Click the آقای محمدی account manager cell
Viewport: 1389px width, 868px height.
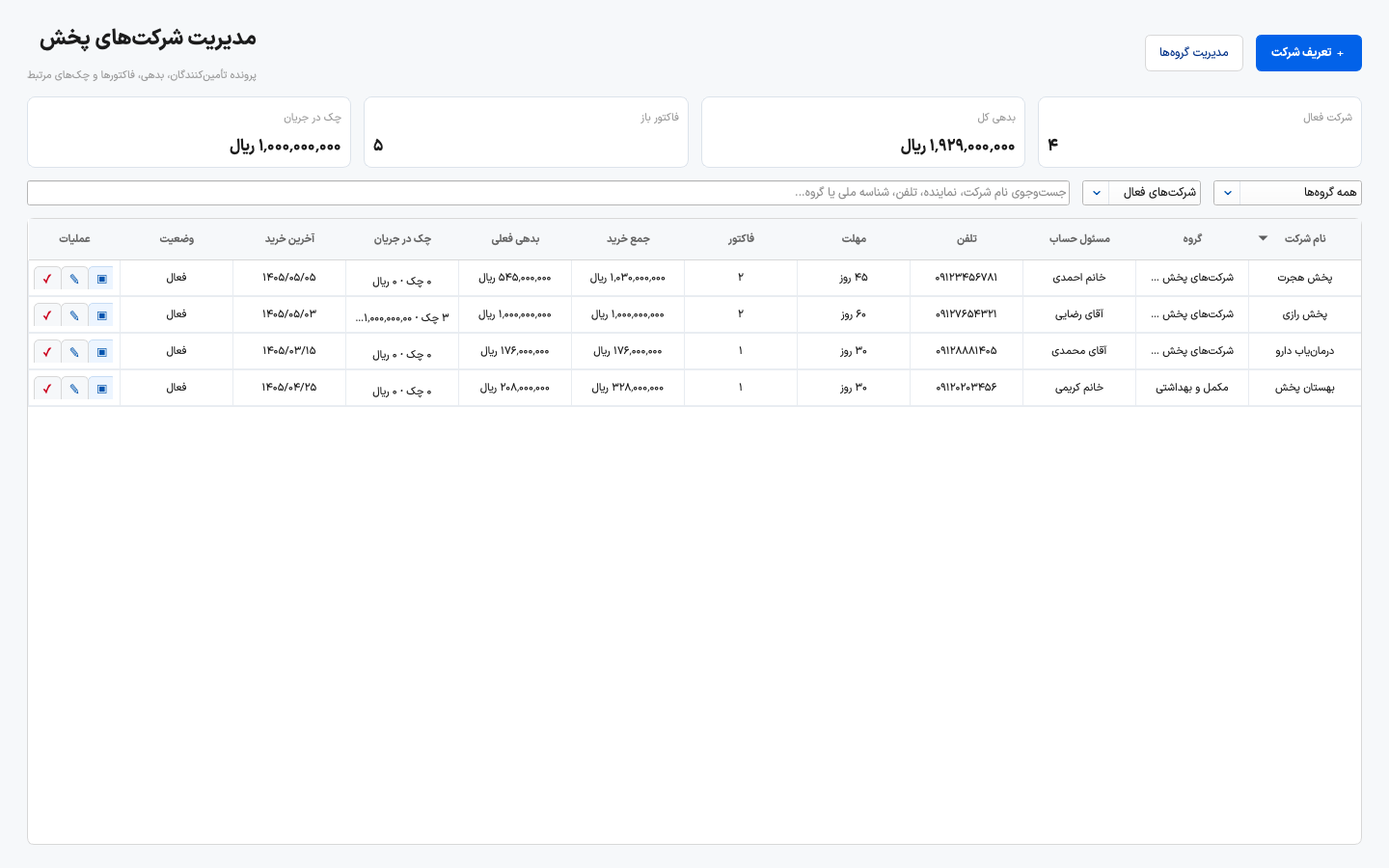click(x=1079, y=351)
